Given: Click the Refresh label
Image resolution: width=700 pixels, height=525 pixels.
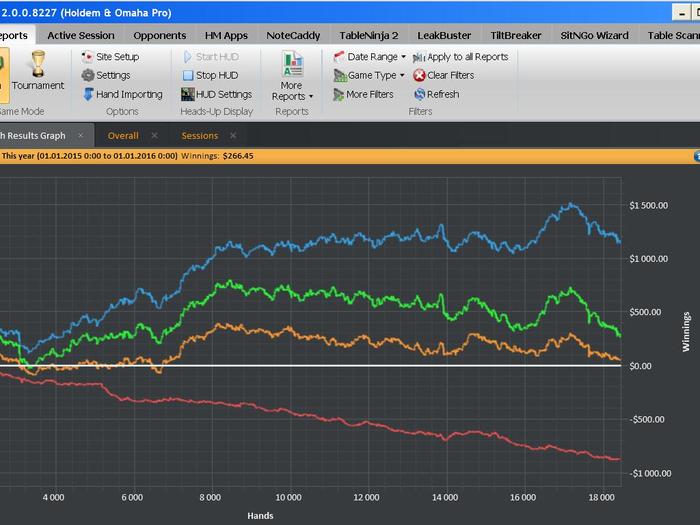Looking at the screenshot, I should (x=443, y=94).
